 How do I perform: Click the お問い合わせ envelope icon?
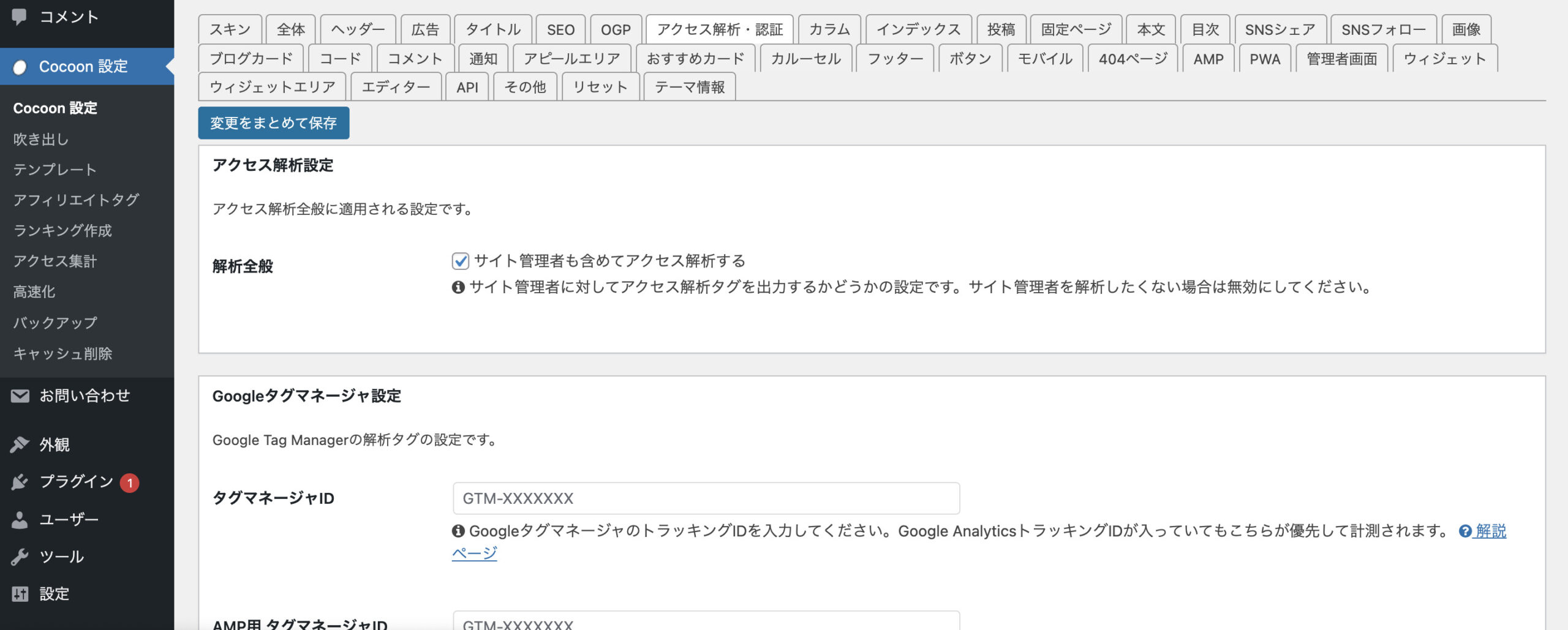click(20, 396)
